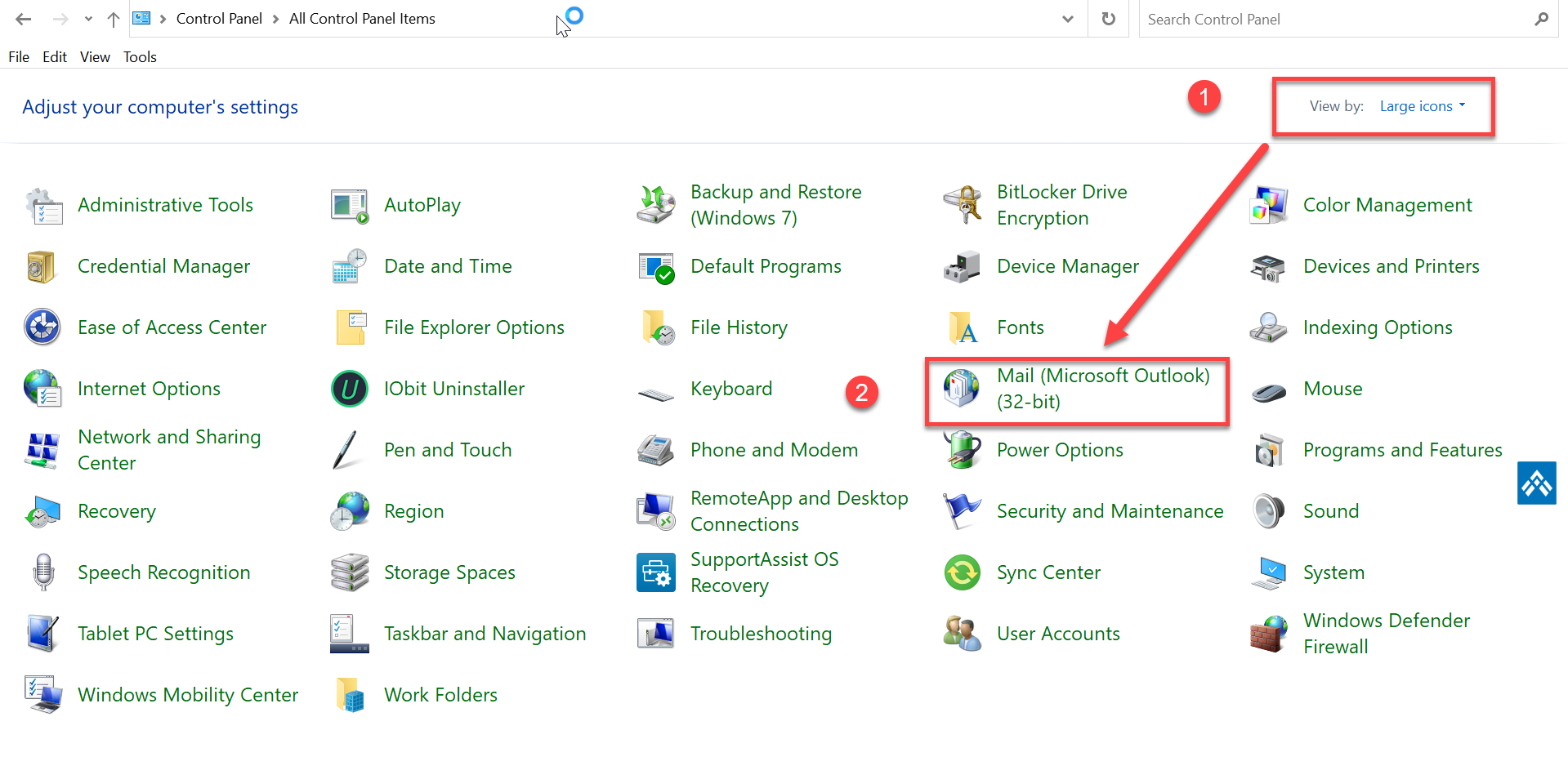1568x757 pixels.
Task: Click the File Explorer Options icon
Action: [x=350, y=327]
